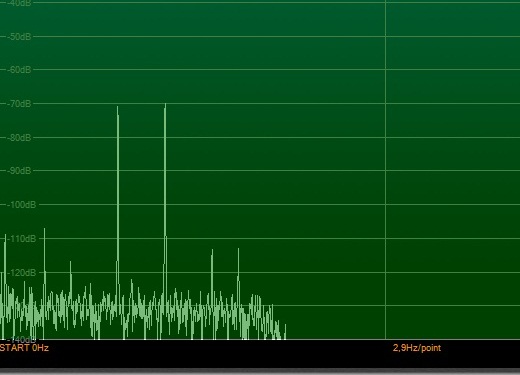The height and width of the screenshot is (375, 520).
Task: Click the -140dB label at the axis bottom
Action: pyautogui.click(x=21, y=339)
